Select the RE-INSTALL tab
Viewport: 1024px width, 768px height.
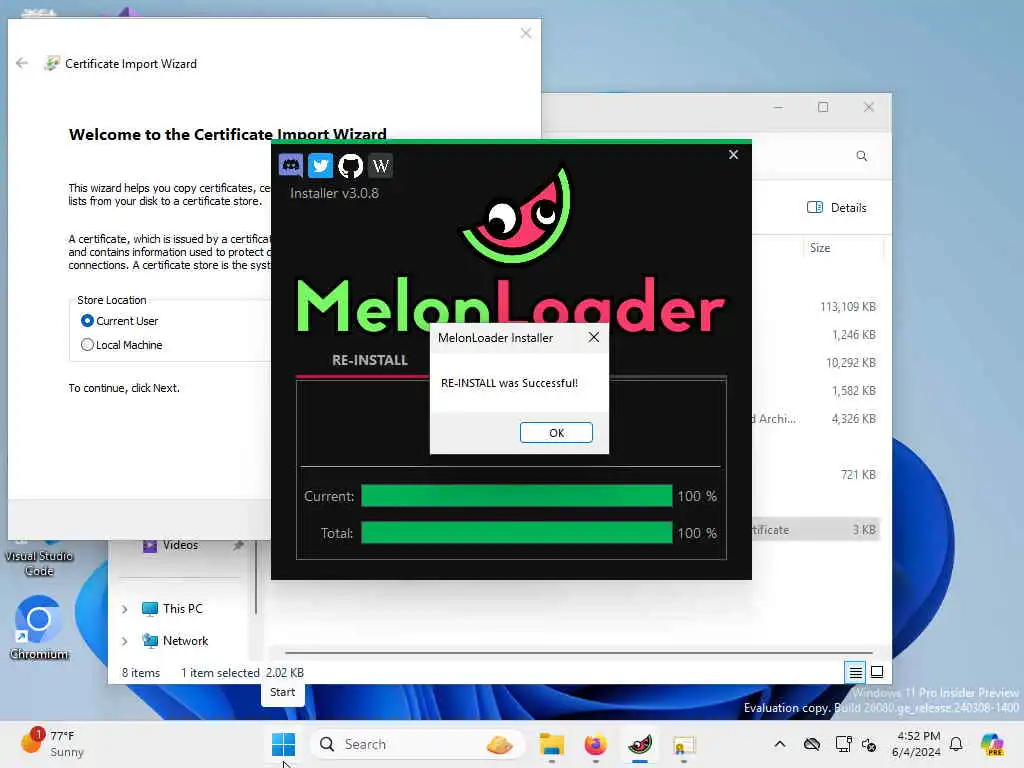click(370, 360)
